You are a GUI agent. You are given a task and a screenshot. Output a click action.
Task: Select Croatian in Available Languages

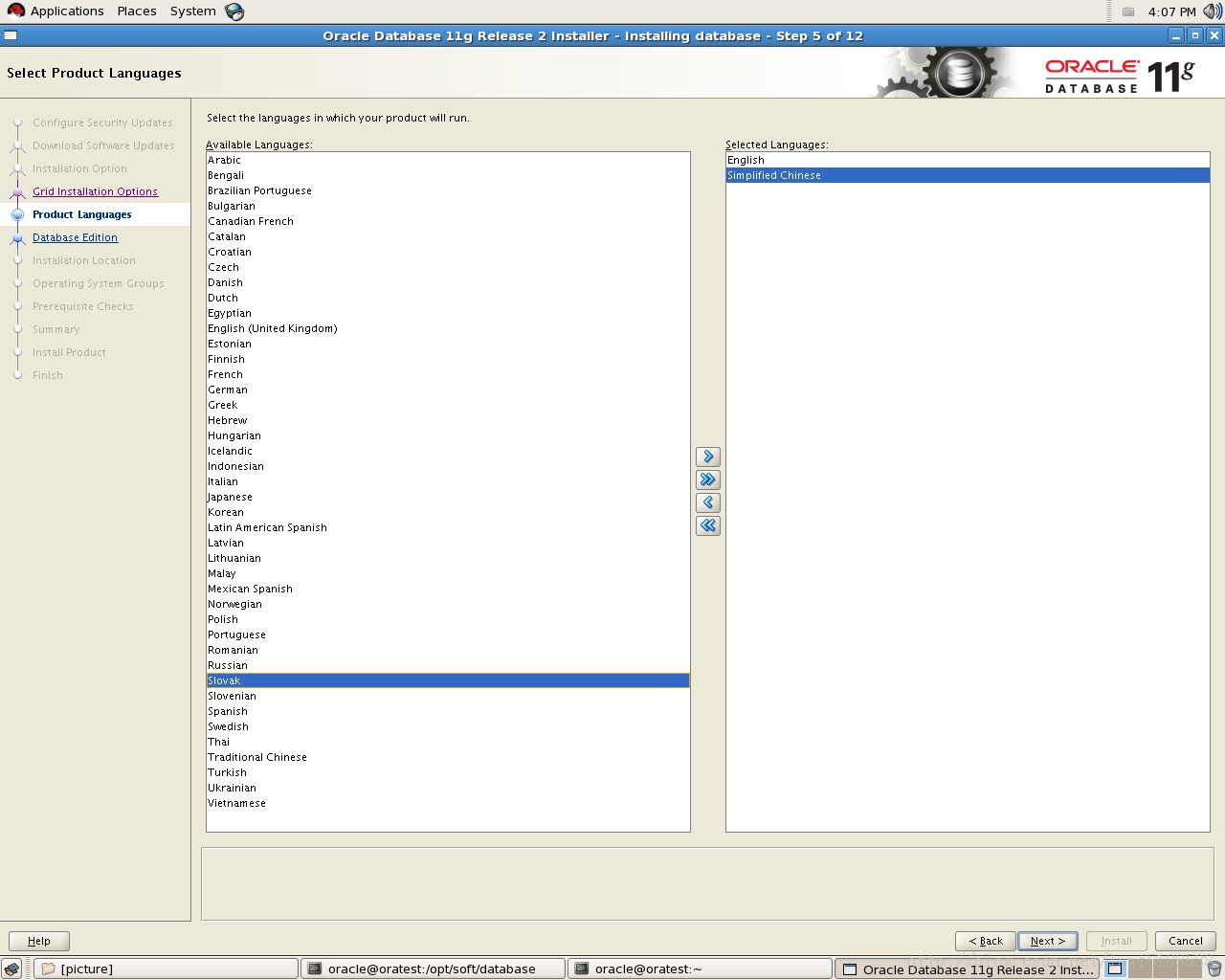448,252
